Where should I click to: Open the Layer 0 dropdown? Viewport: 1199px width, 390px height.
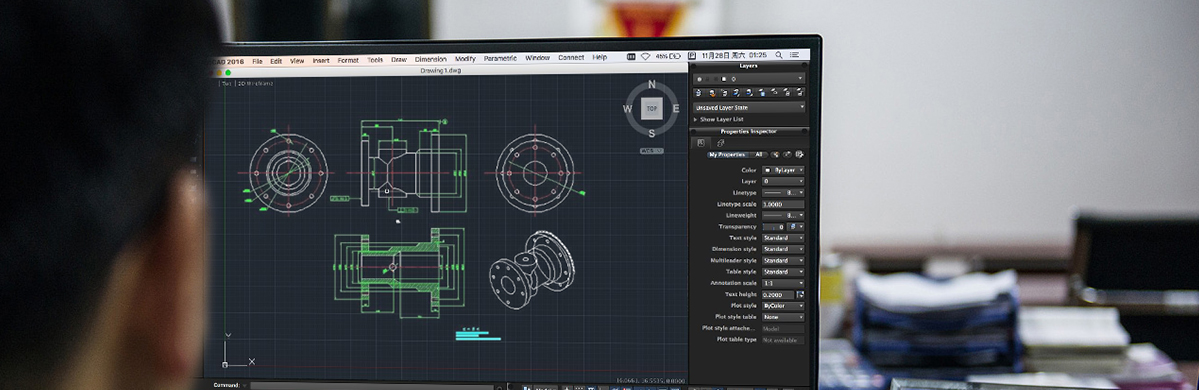point(783,182)
